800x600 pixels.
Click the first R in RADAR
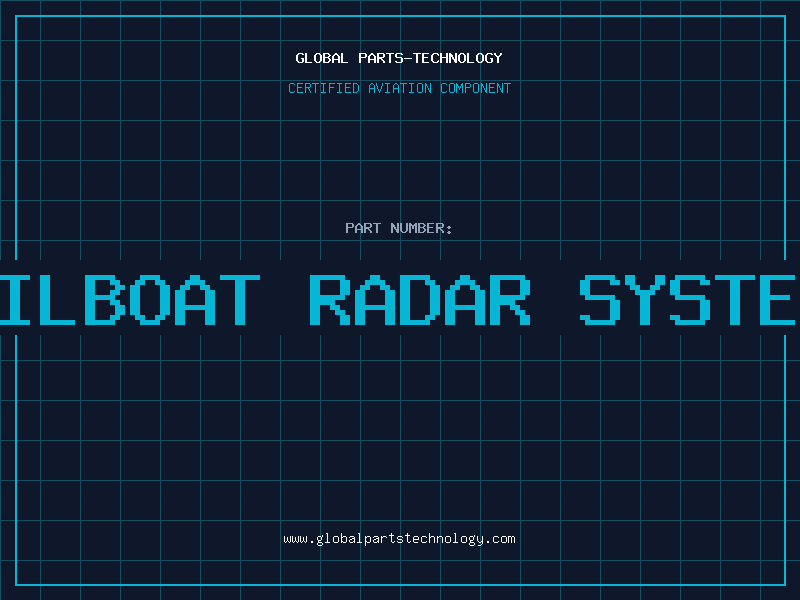331,299
